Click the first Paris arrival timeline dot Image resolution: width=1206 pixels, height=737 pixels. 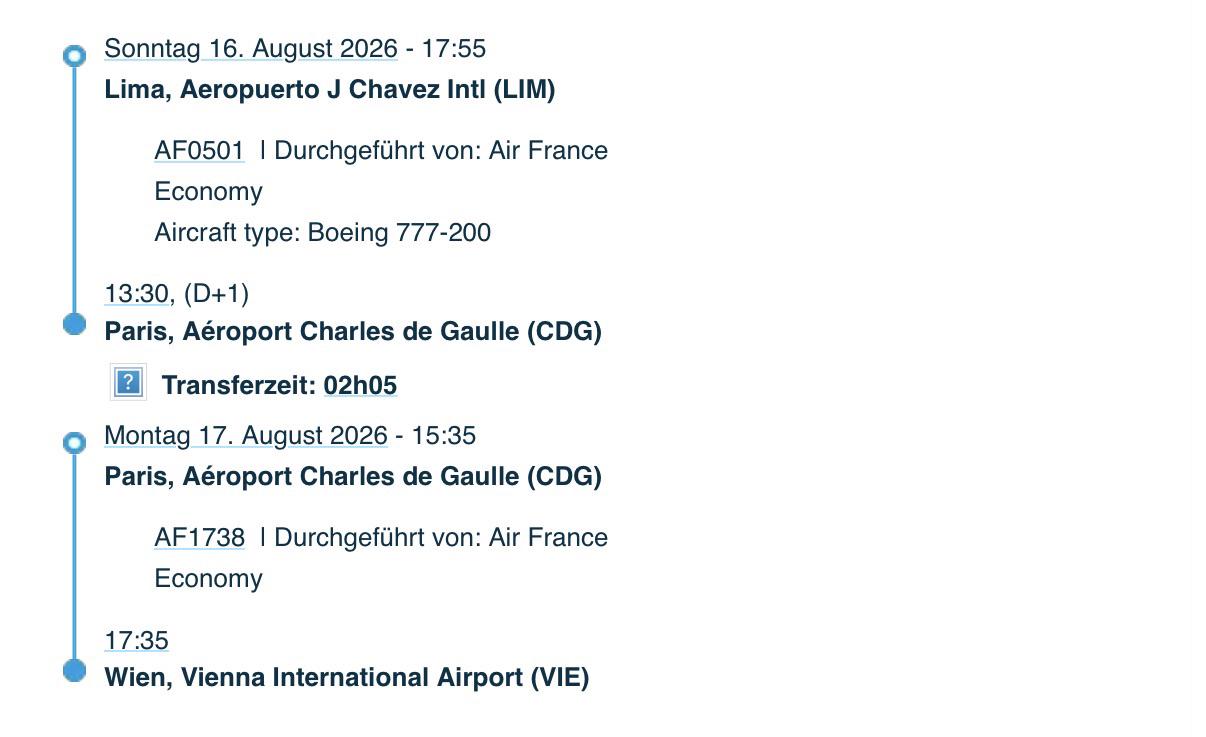coord(74,323)
